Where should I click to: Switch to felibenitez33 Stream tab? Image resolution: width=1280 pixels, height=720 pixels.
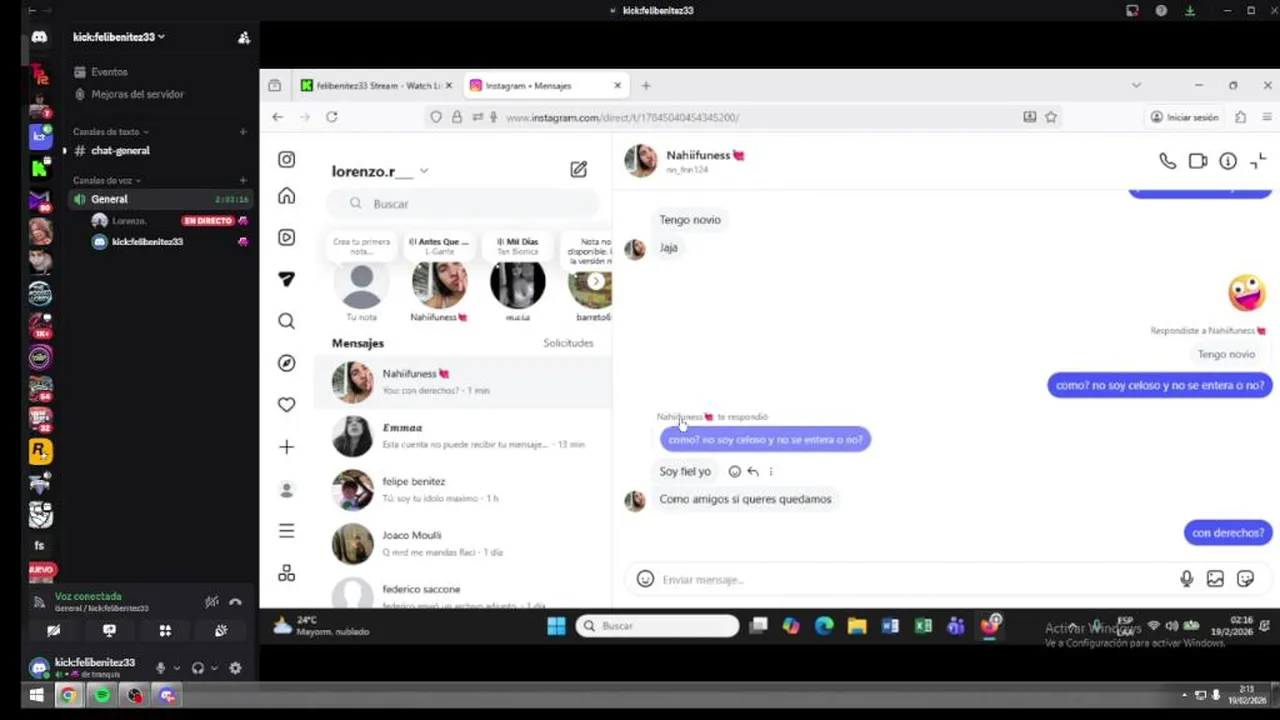[x=376, y=86]
